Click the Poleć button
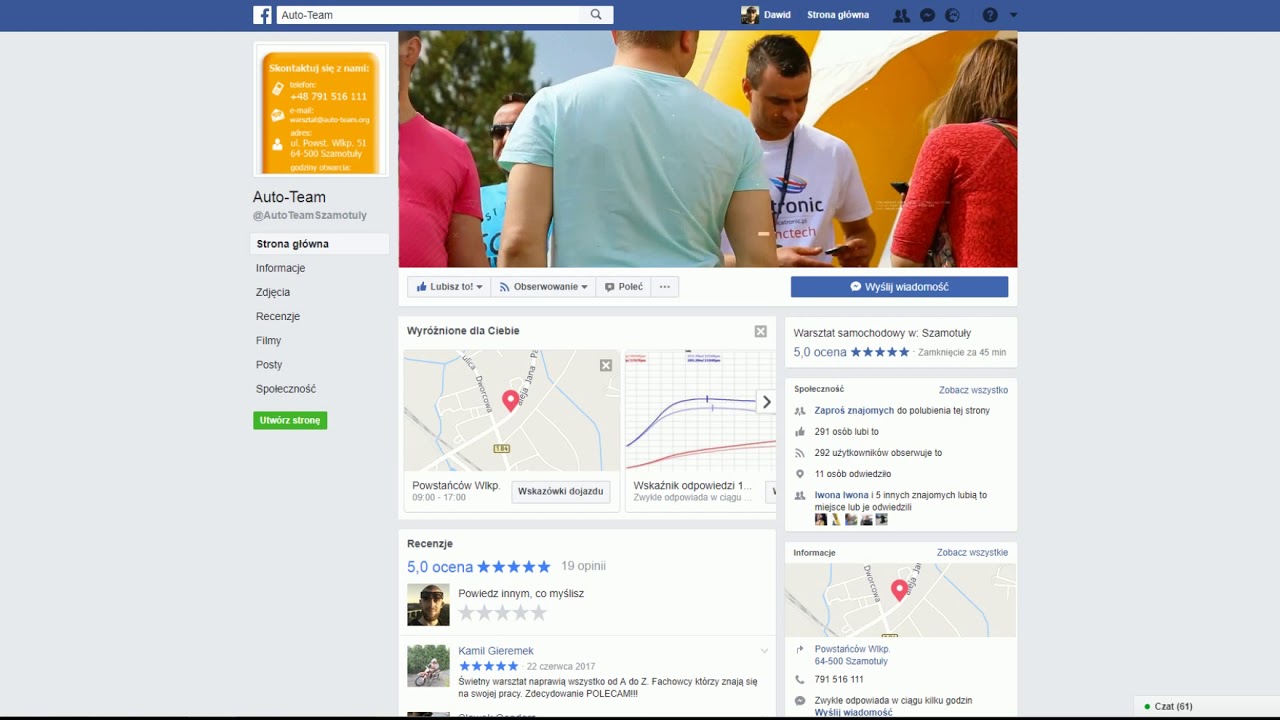 tap(624, 287)
